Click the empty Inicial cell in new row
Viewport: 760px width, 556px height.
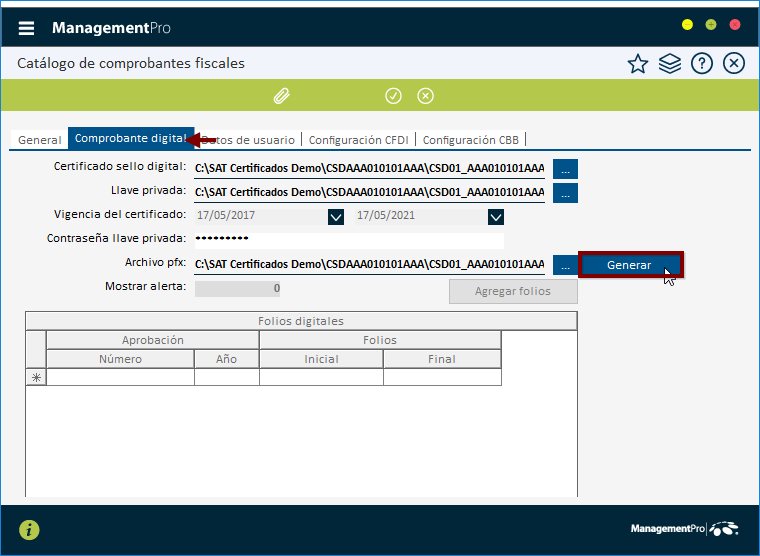[x=321, y=378]
